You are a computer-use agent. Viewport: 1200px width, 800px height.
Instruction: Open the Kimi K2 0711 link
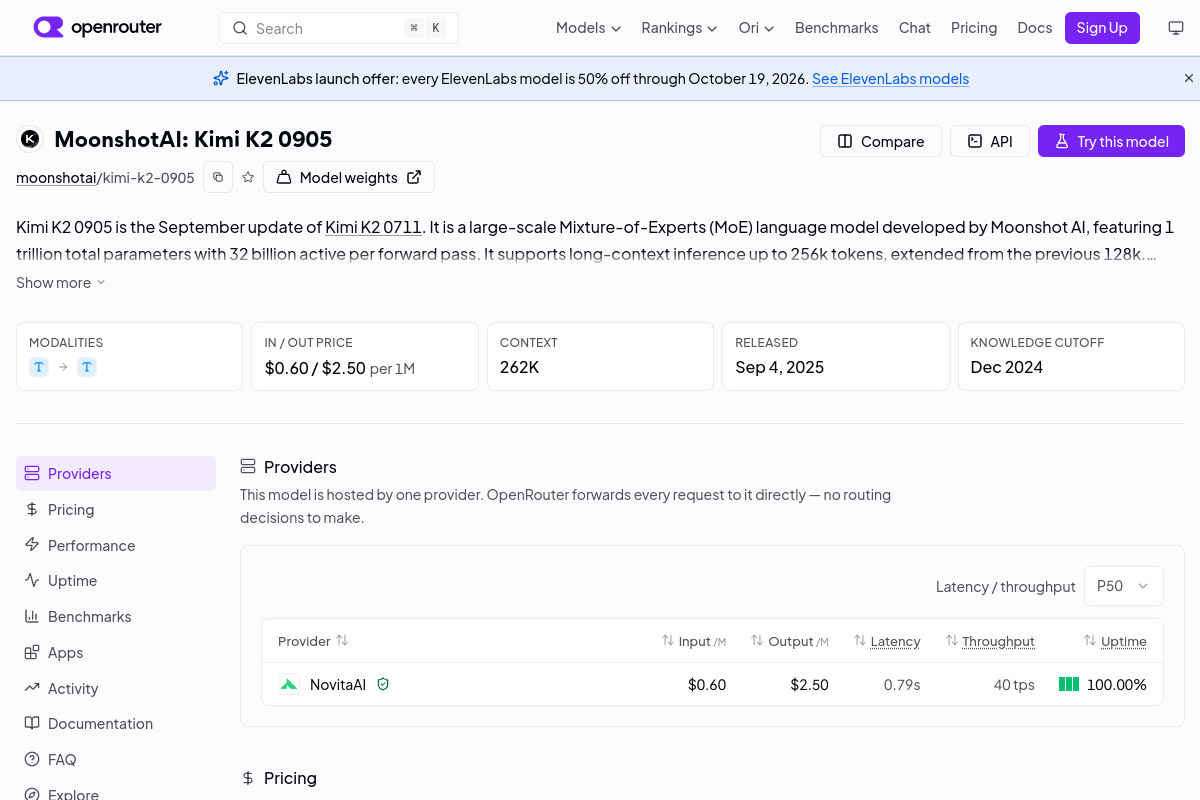pyautogui.click(x=374, y=227)
